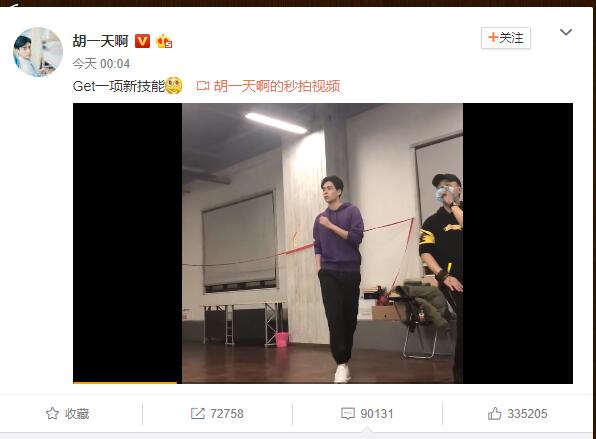Open 胡一天啊的秒拍视频 link

277,86
